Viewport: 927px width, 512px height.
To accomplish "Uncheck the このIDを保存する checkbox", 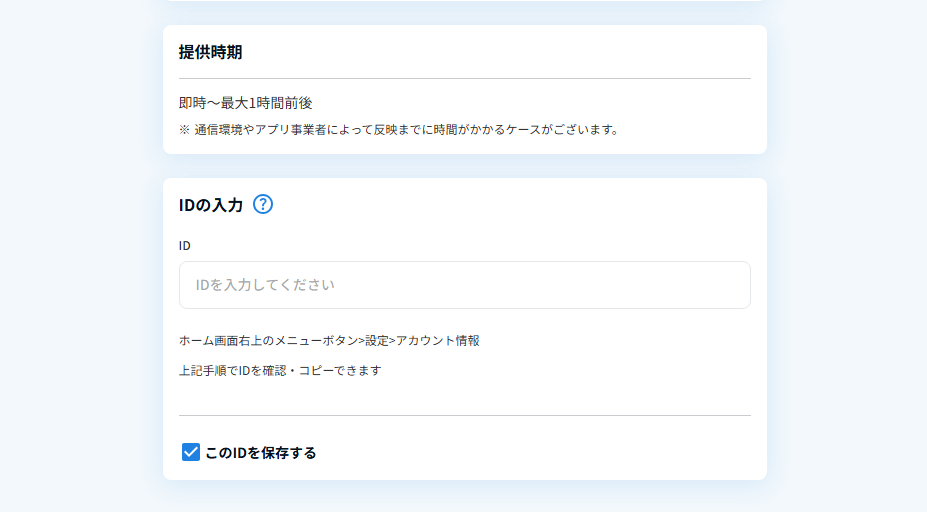I will 191,452.
